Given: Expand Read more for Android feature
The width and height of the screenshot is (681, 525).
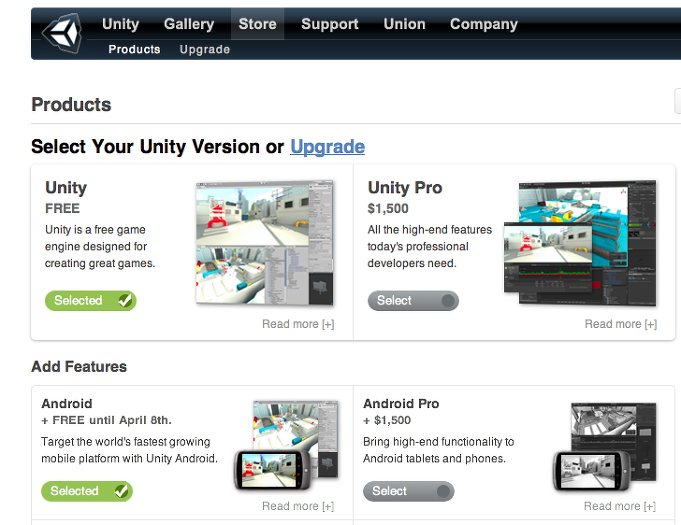Looking at the screenshot, I should pos(298,506).
